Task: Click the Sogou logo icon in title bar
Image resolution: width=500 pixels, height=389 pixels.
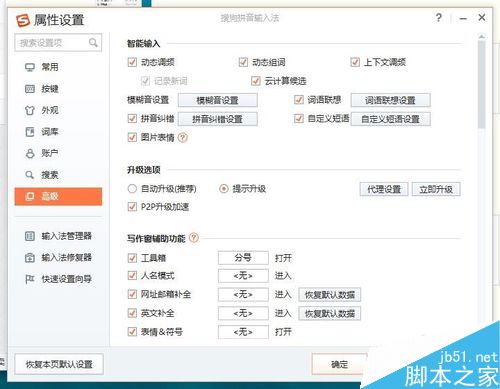Action: [x=23, y=20]
